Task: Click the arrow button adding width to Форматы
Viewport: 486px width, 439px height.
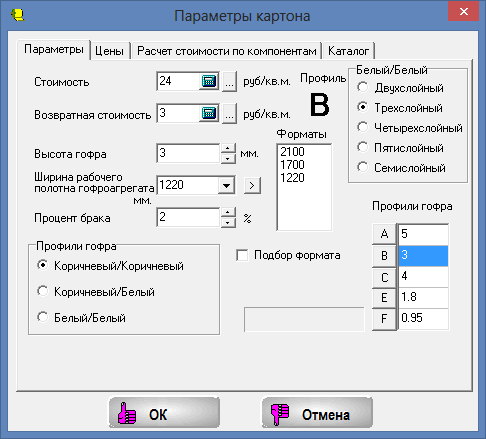Action: coord(252,185)
